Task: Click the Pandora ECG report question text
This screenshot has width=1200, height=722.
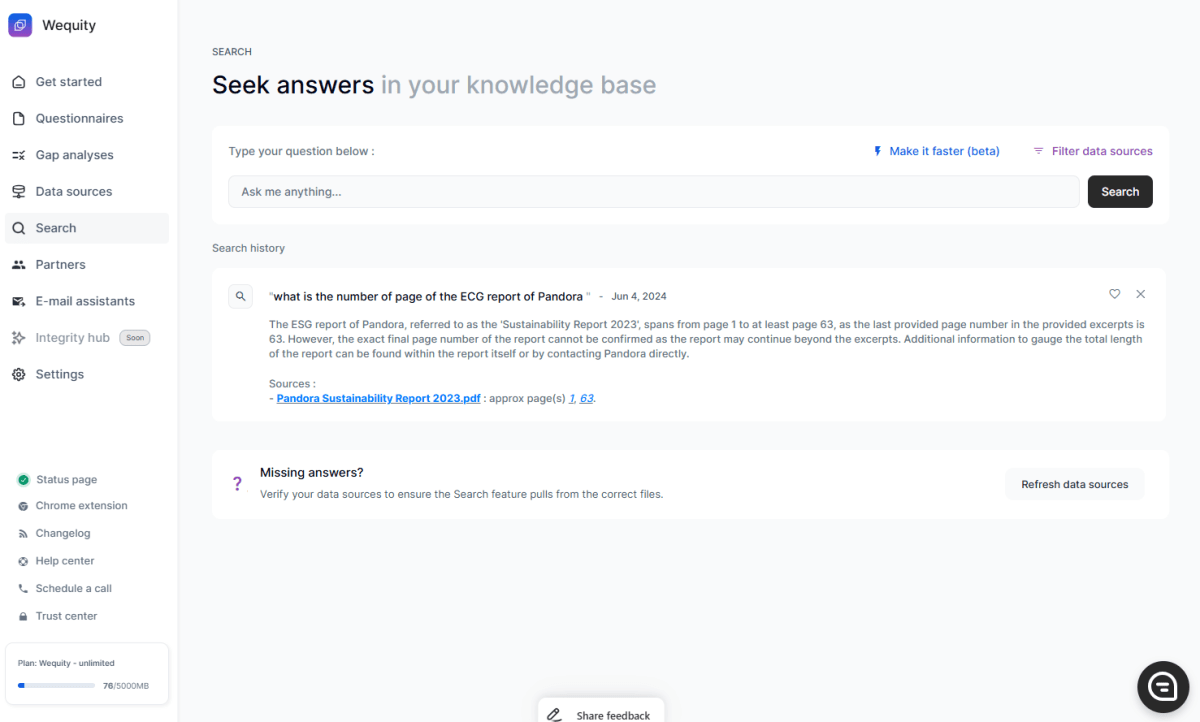Action: click(430, 296)
